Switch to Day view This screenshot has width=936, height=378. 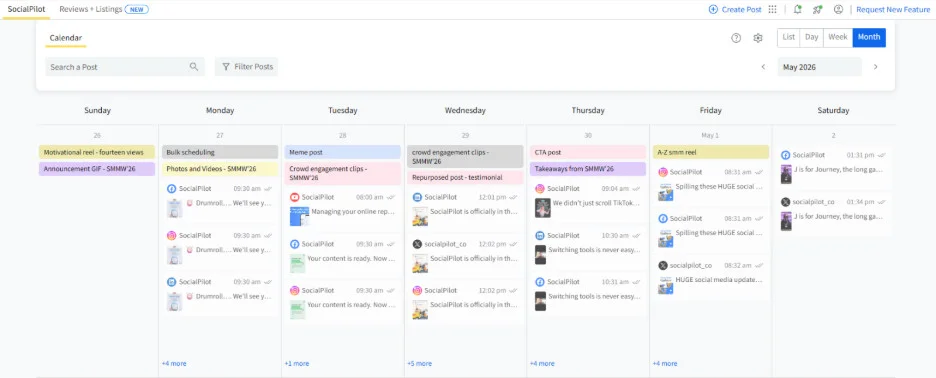[x=811, y=37]
